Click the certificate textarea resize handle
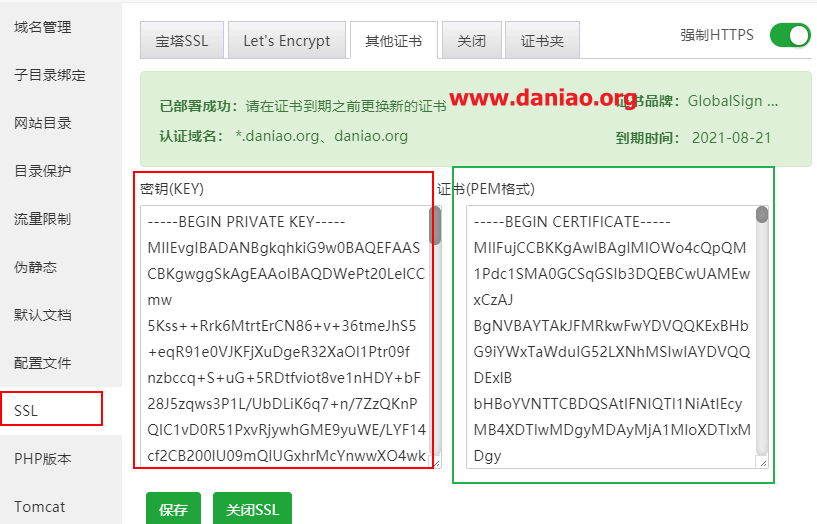Screen dimensions: 817x524 763,463
